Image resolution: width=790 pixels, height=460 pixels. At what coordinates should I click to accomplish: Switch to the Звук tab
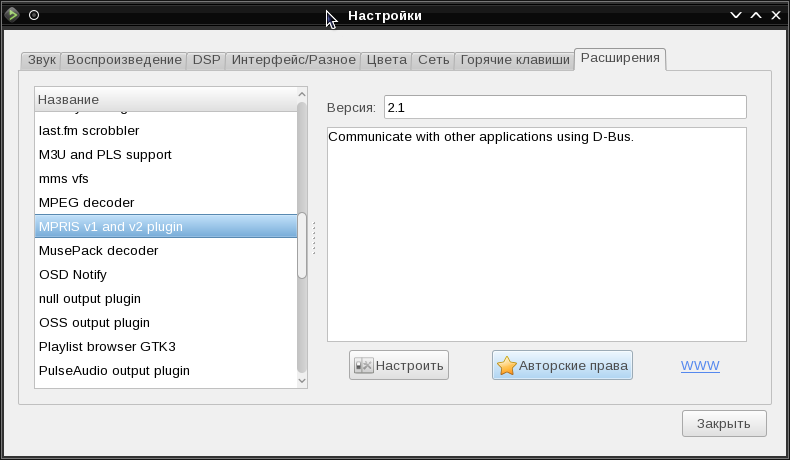[41, 60]
